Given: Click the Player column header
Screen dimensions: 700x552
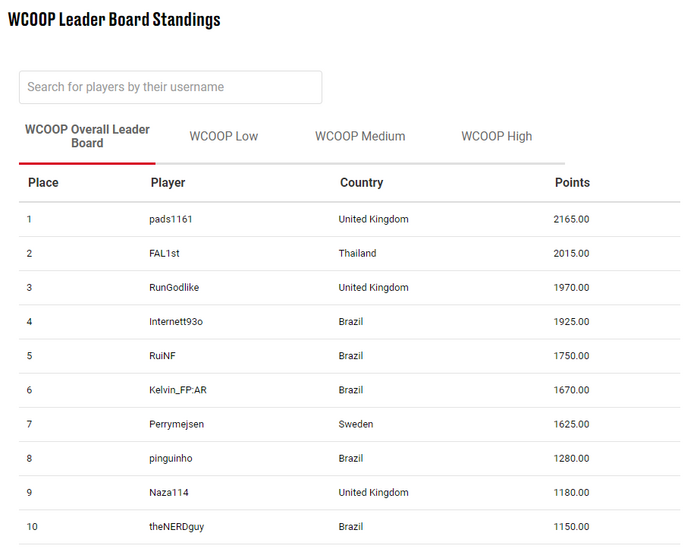Looking at the screenshot, I should pyautogui.click(x=168, y=183).
